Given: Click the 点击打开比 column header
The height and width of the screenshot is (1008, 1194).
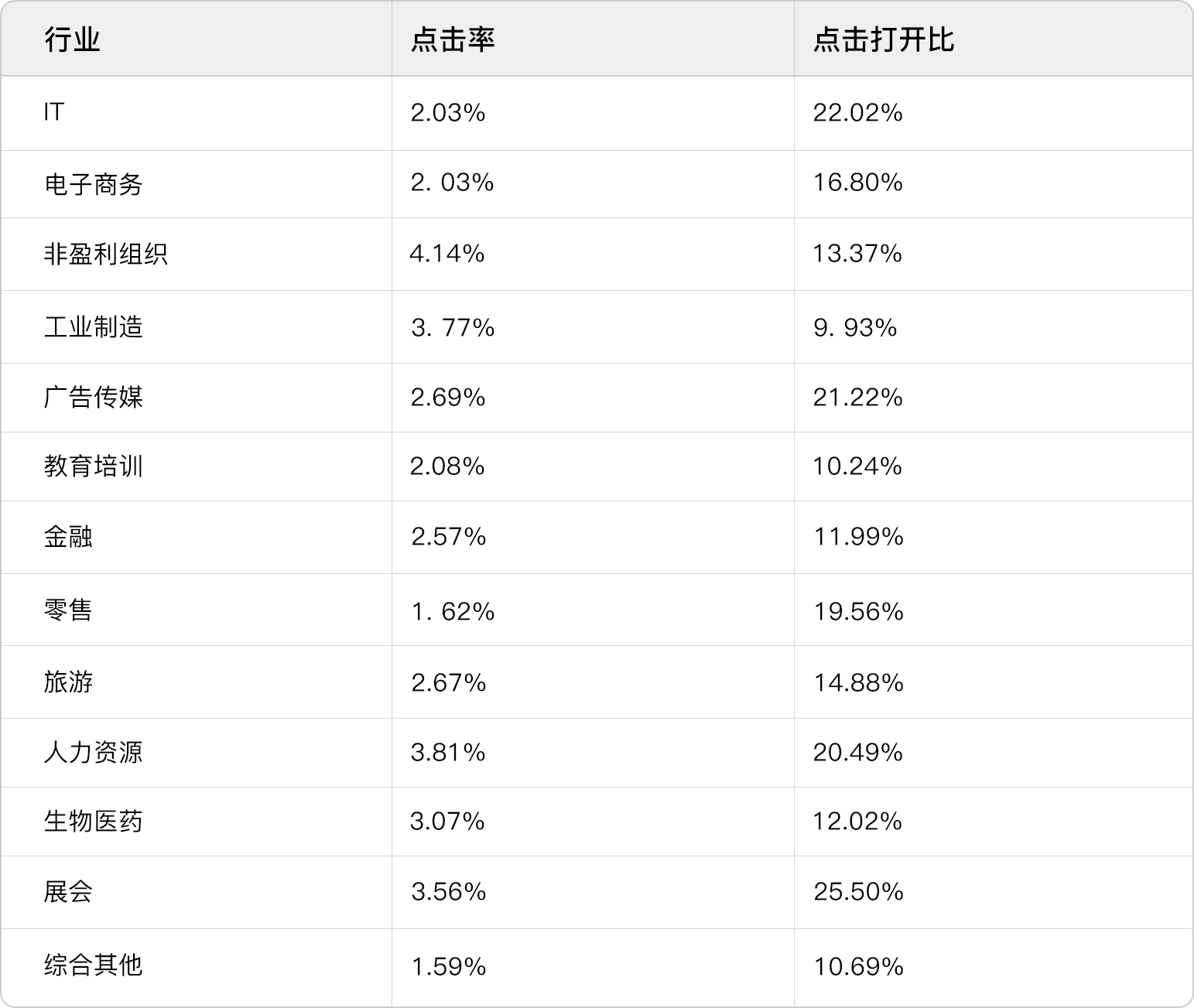Looking at the screenshot, I should point(883,39).
